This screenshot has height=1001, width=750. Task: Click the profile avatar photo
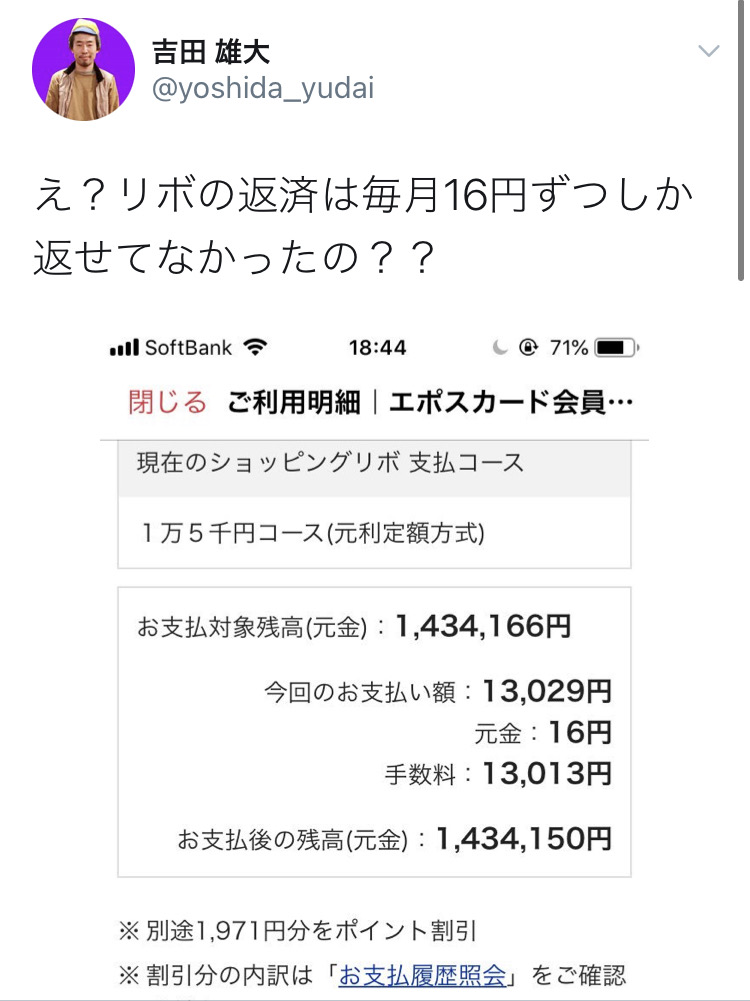pos(83,69)
